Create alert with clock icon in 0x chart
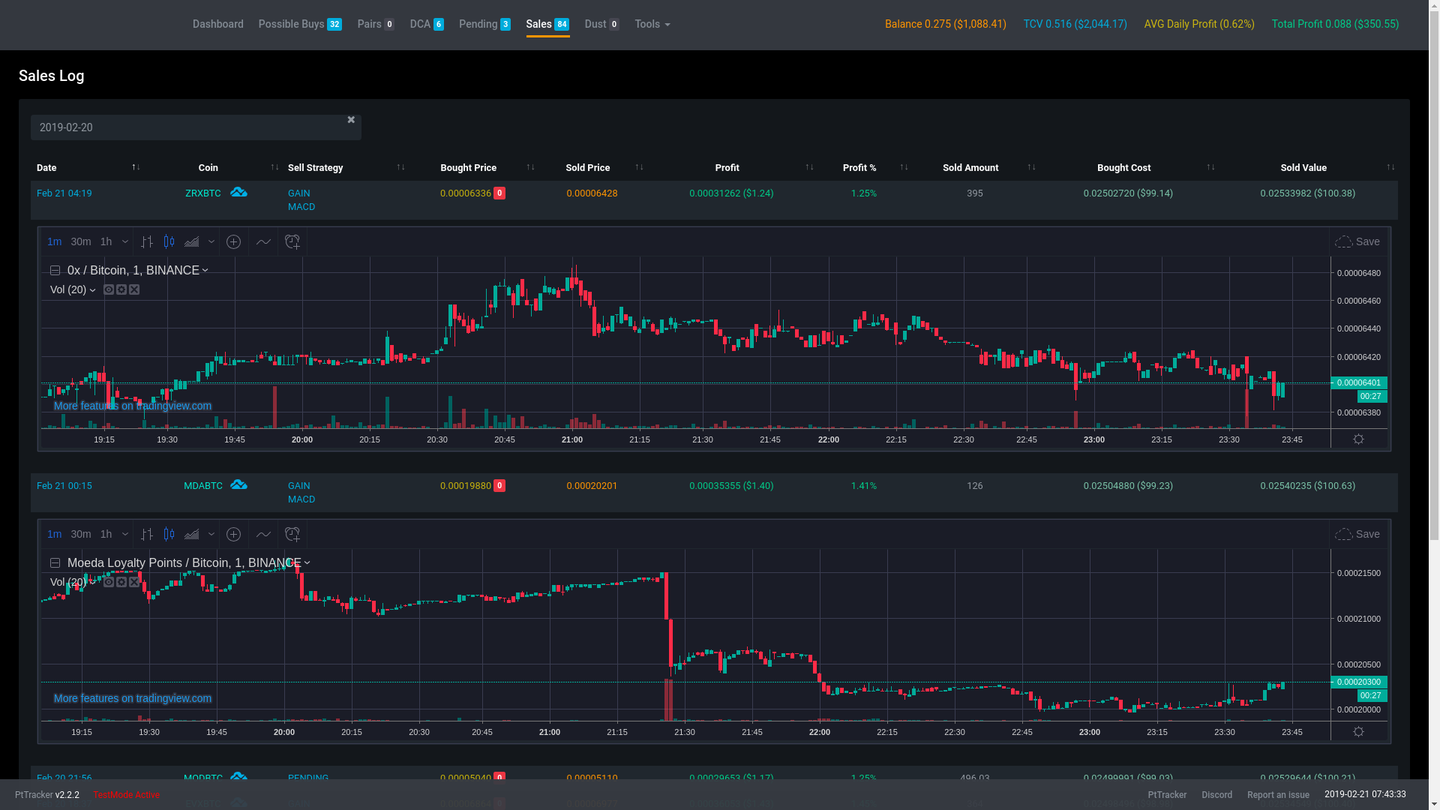This screenshot has height=810, width=1440. tap(292, 242)
